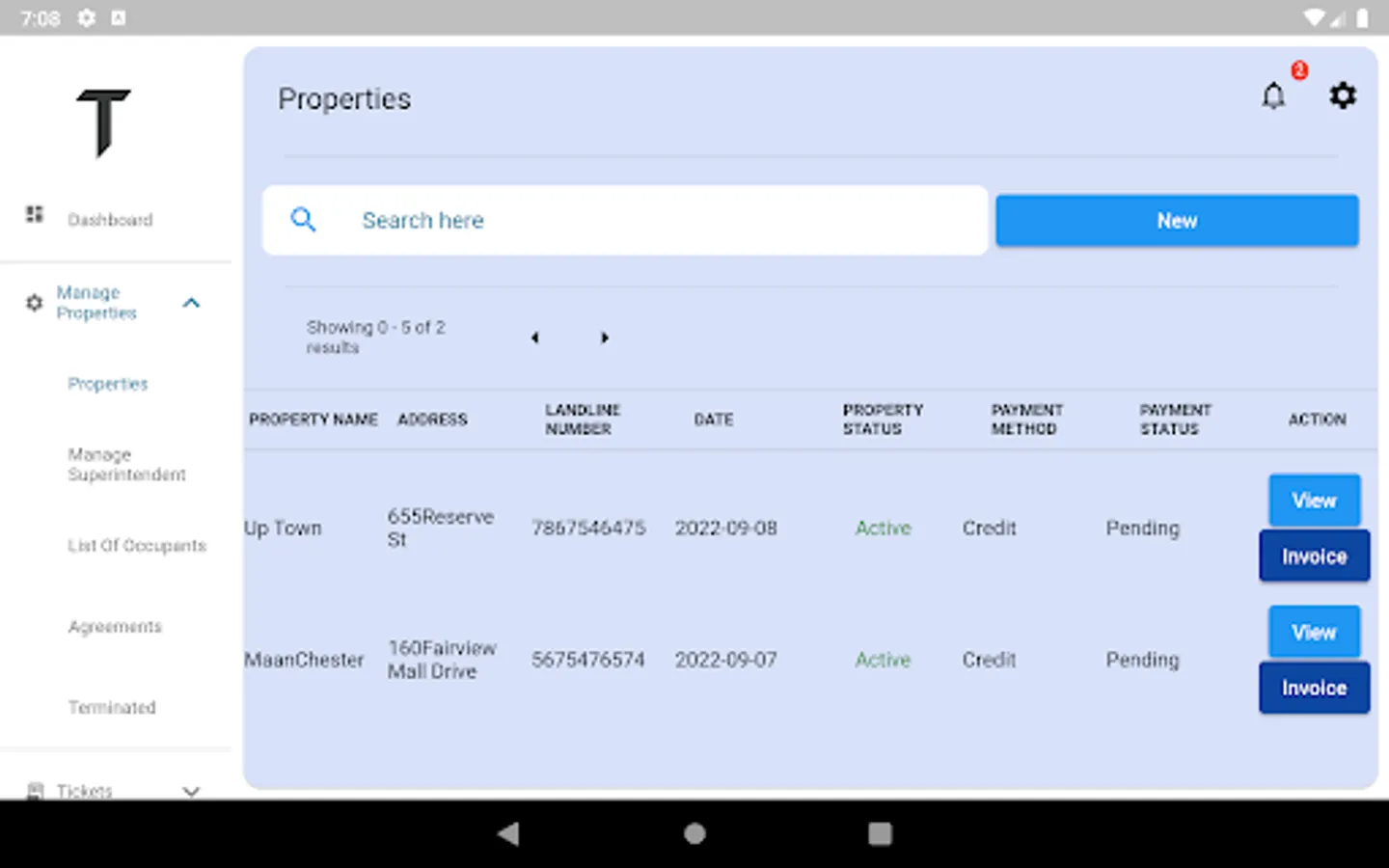Click Pending status in MaanChester row
Viewport: 1389px width, 868px height.
point(1142,660)
